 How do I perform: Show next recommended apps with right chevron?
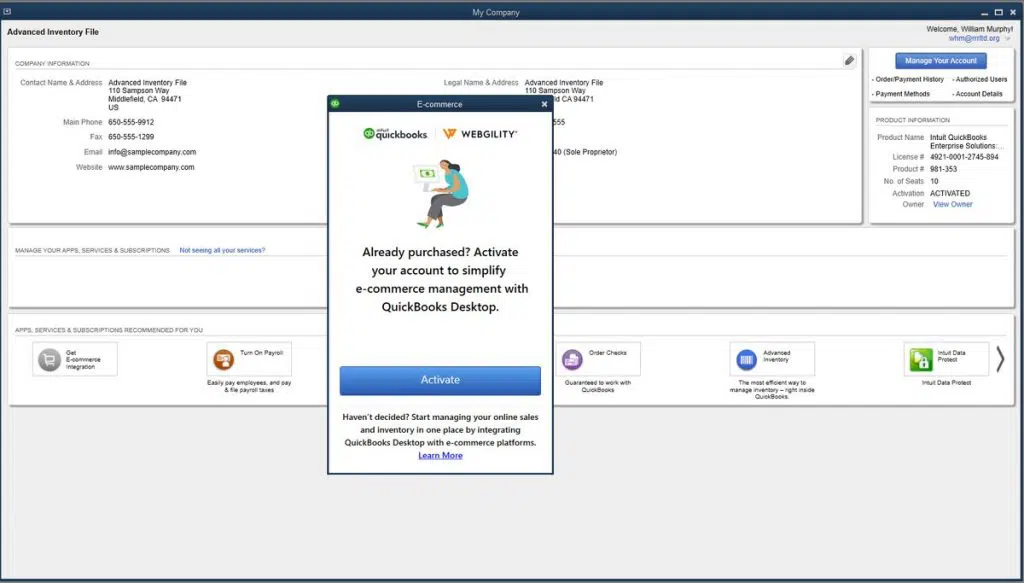click(x=1000, y=359)
